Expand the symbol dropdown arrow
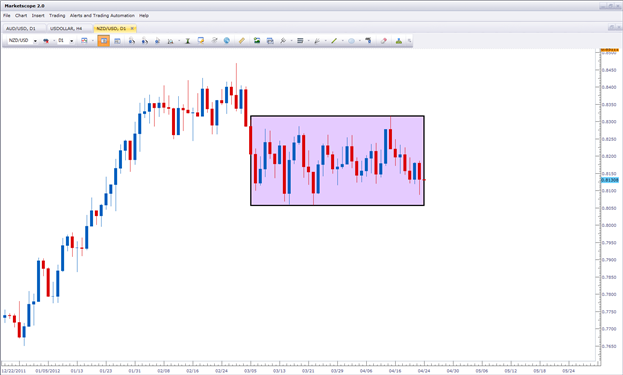This screenshot has height=375, width=623. pyautogui.click(x=35, y=41)
